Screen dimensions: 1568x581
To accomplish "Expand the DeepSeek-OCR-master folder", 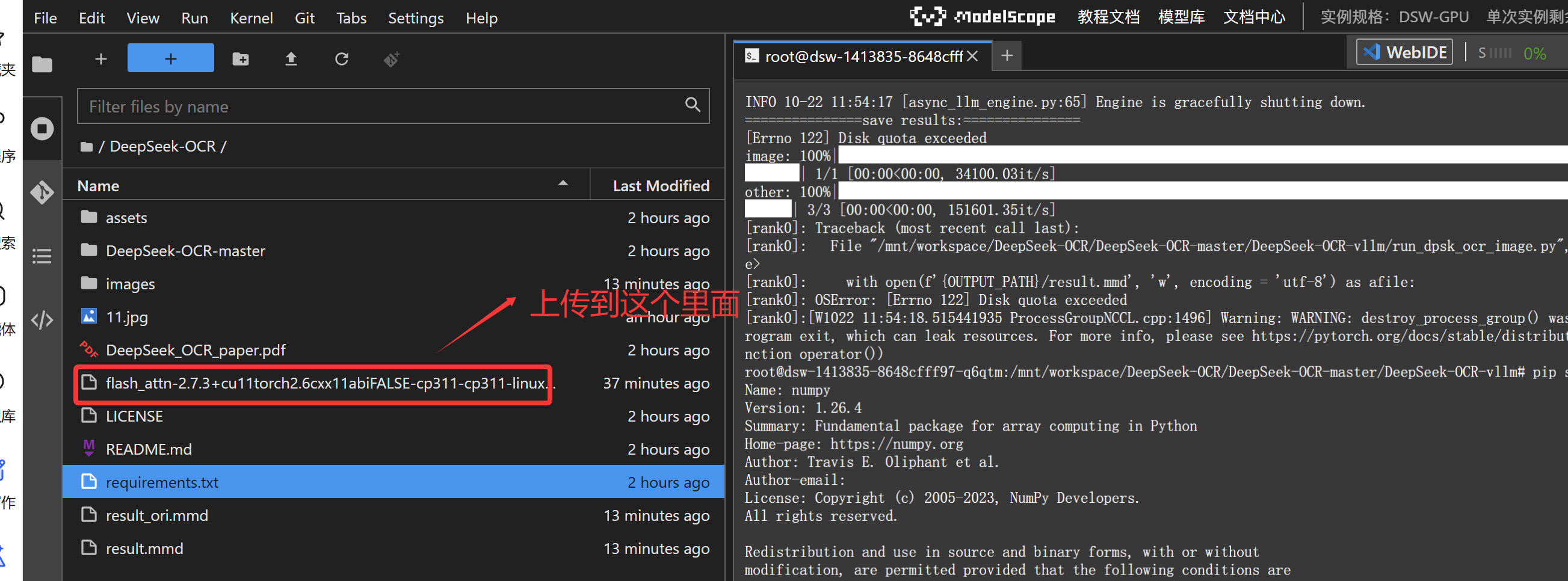I will pyautogui.click(x=185, y=251).
